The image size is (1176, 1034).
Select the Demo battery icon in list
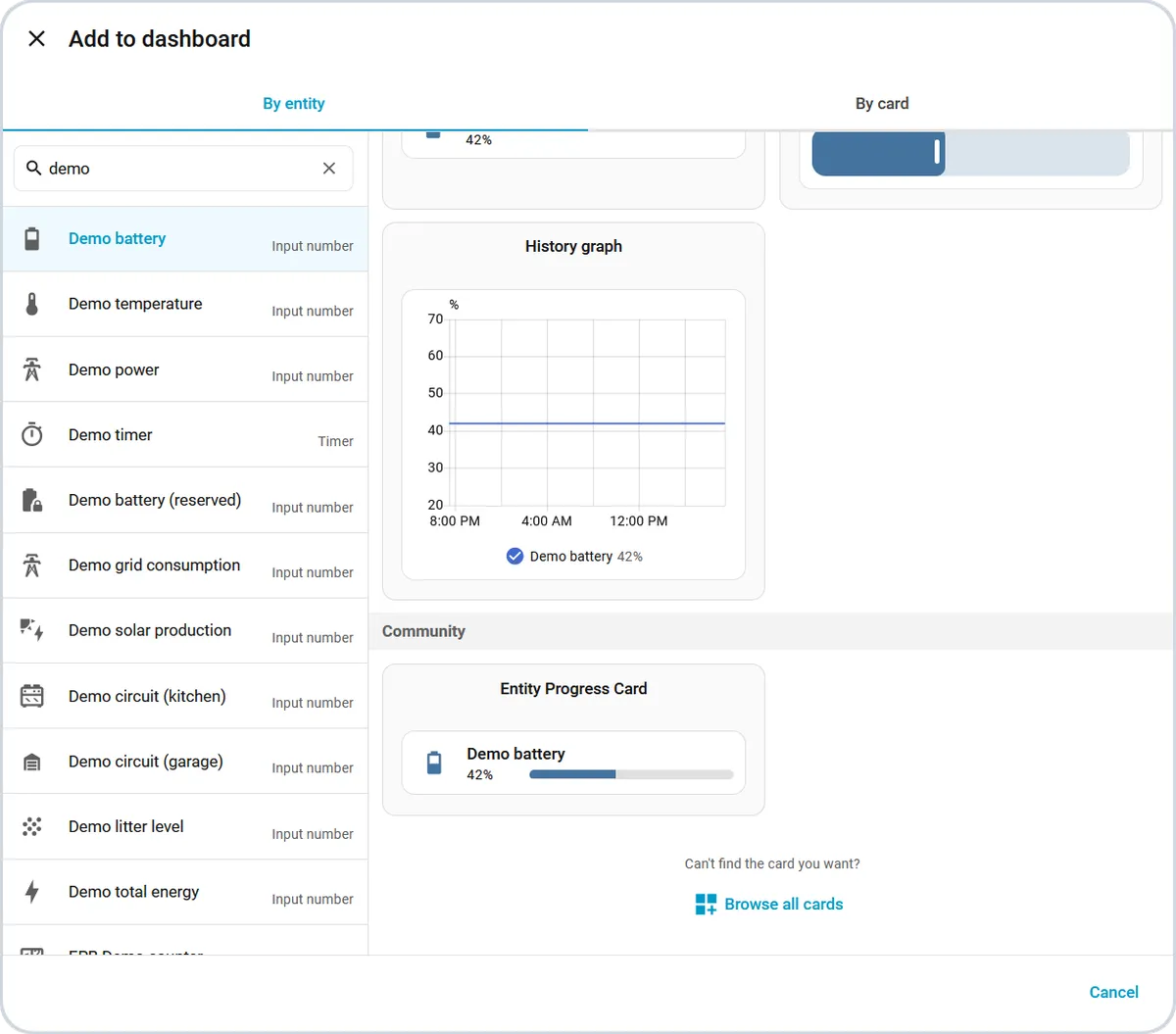(x=32, y=238)
